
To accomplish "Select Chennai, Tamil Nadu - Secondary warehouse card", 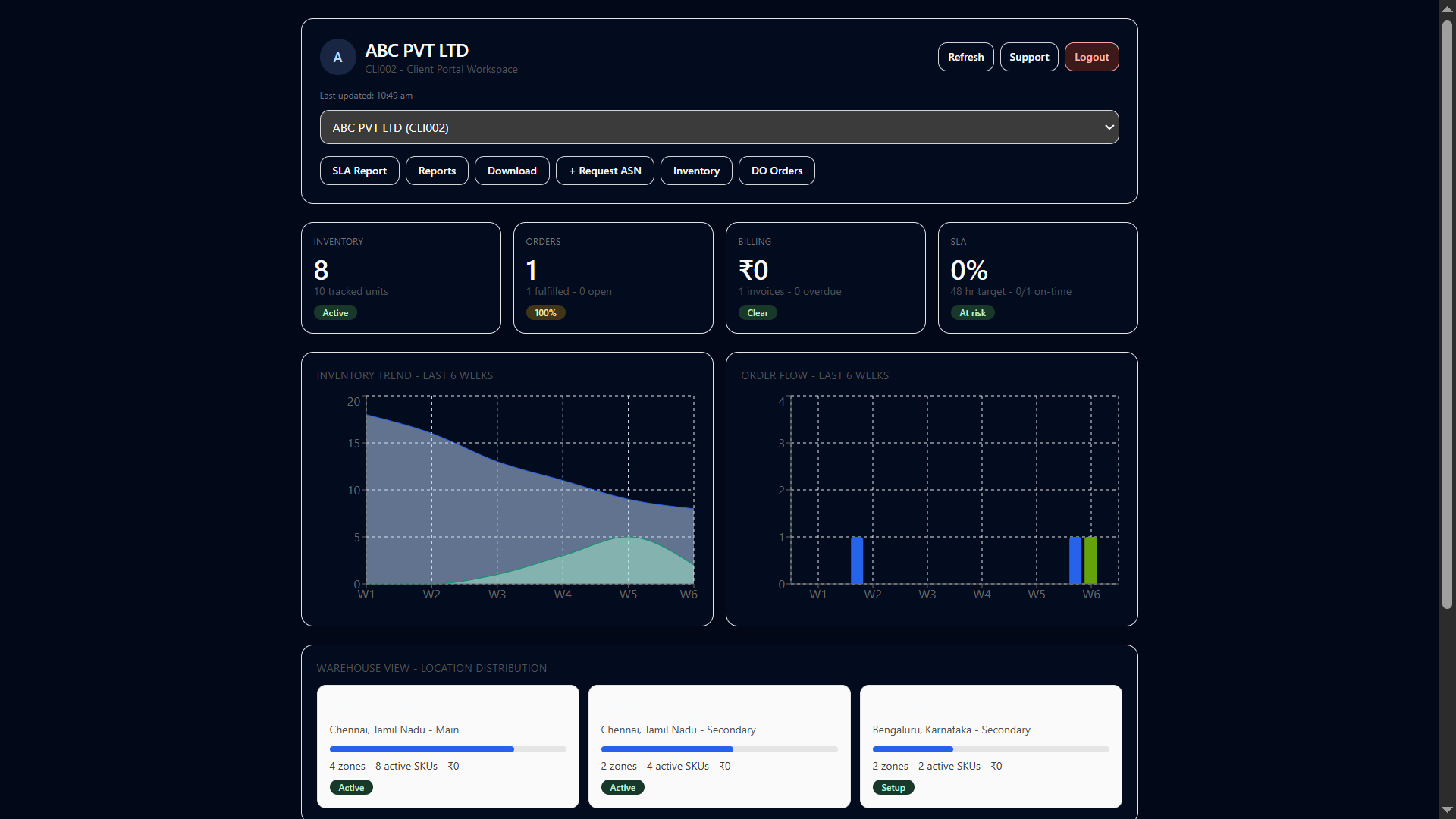I will coord(719,746).
